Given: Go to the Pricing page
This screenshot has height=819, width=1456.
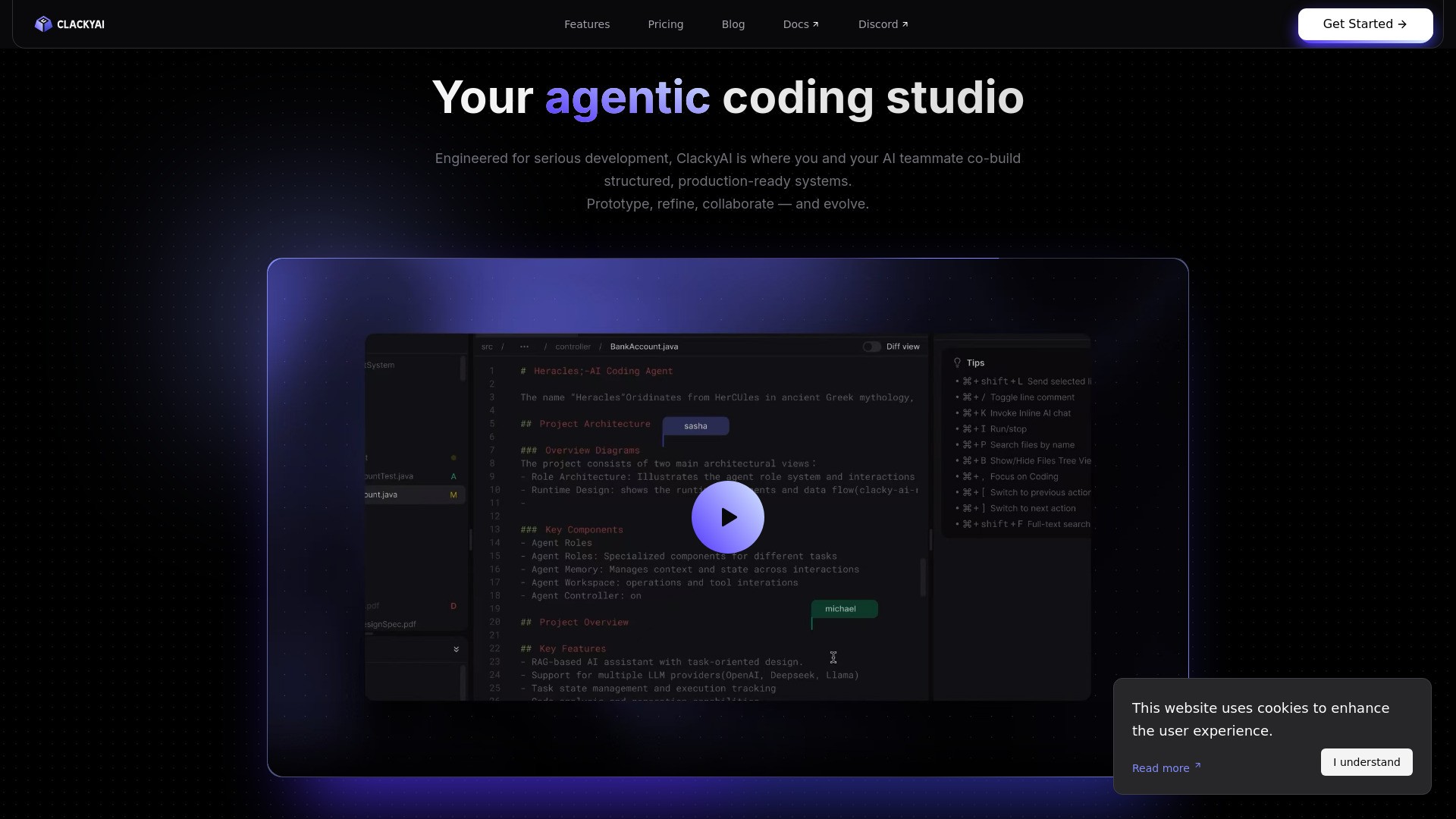Looking at the screenshot, I should pyautogui.click(x=665, y=24).
